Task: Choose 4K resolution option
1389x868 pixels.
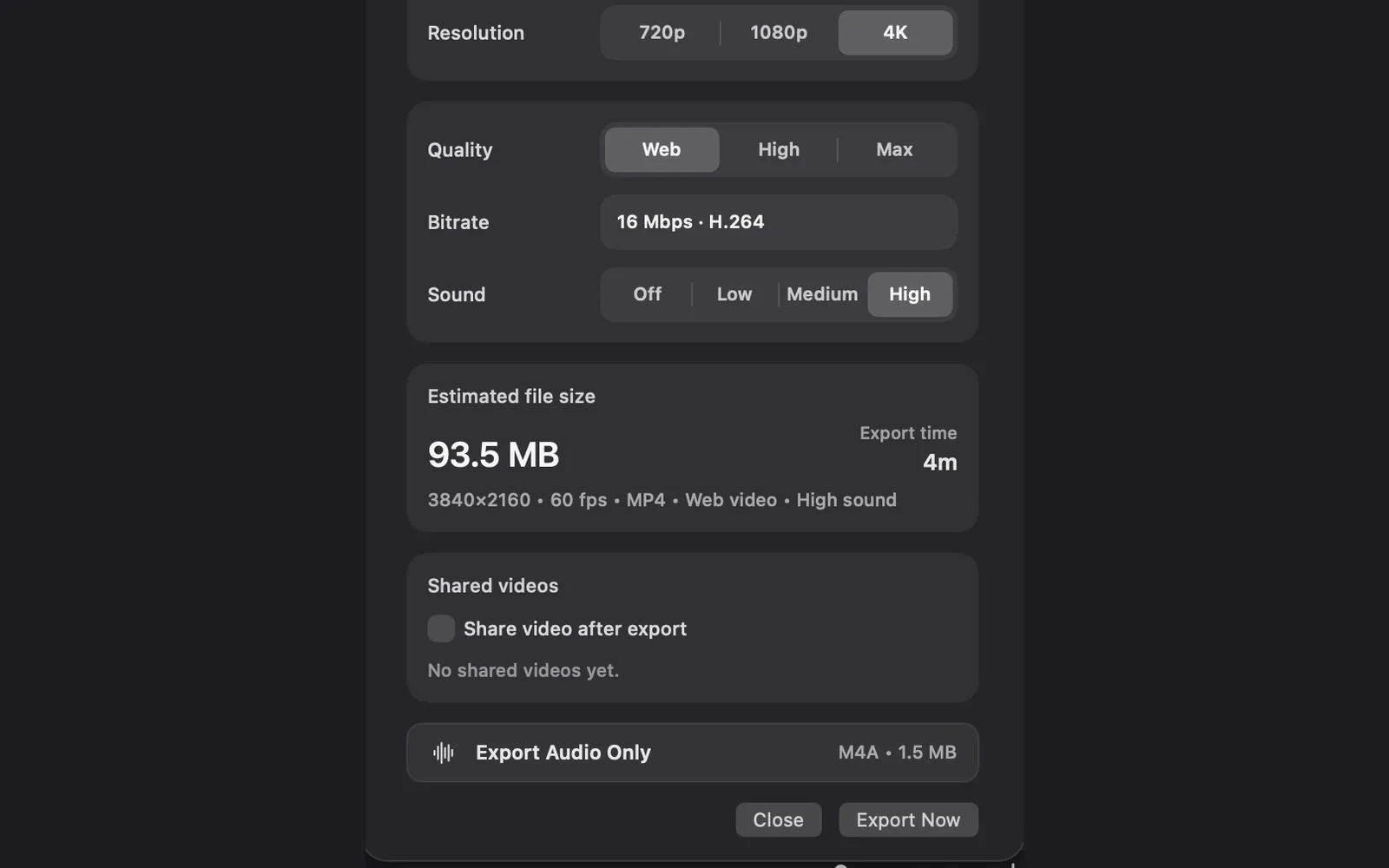Action: point(895,33)
